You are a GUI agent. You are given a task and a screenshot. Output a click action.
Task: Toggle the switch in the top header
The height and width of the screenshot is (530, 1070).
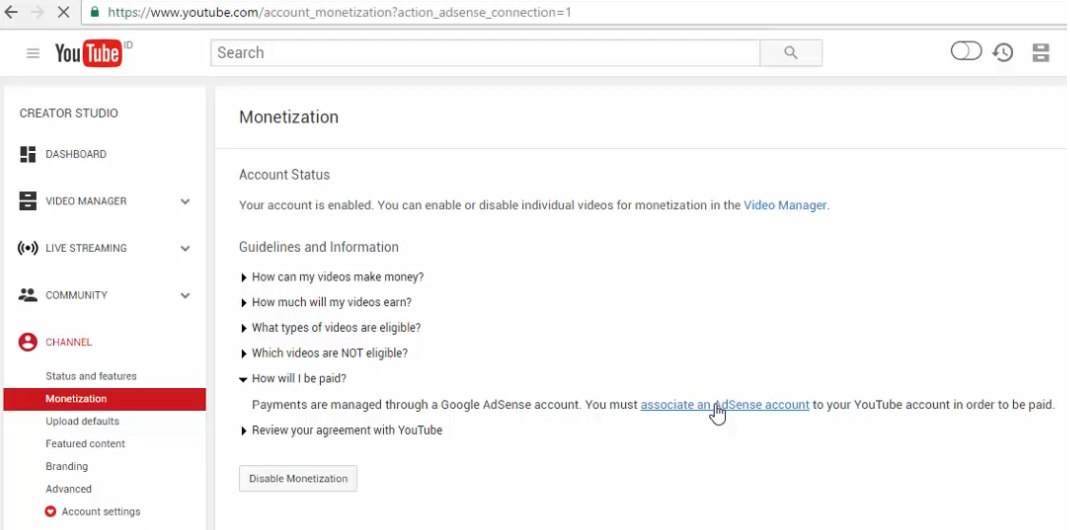pyautogui.click(x=966, y=51)
